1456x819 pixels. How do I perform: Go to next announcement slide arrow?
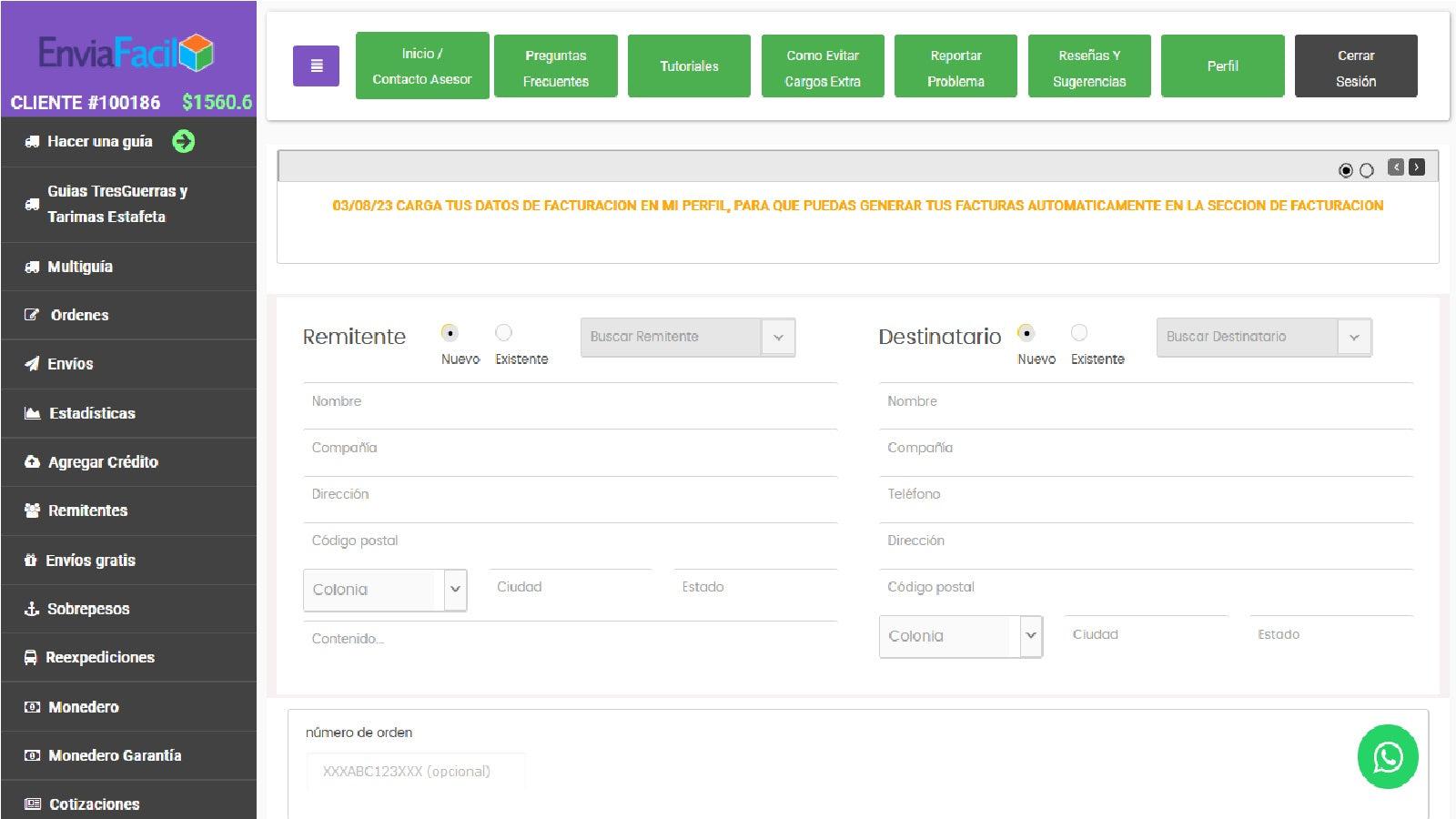(x=1417, y=167)
